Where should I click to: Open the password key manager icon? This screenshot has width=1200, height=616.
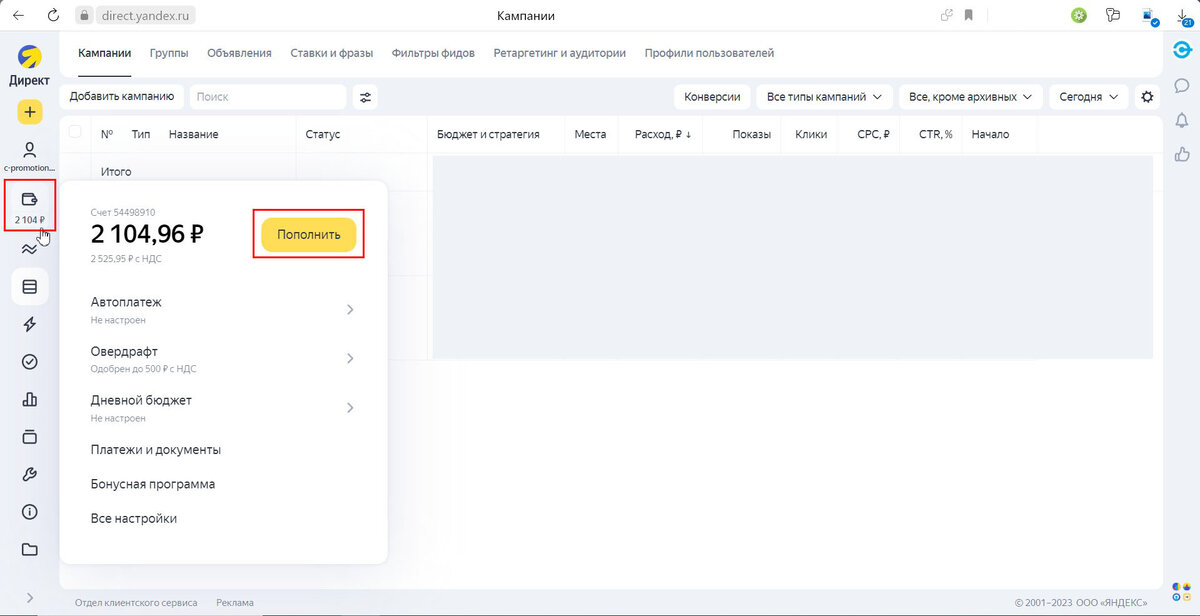click(1113, 15)
